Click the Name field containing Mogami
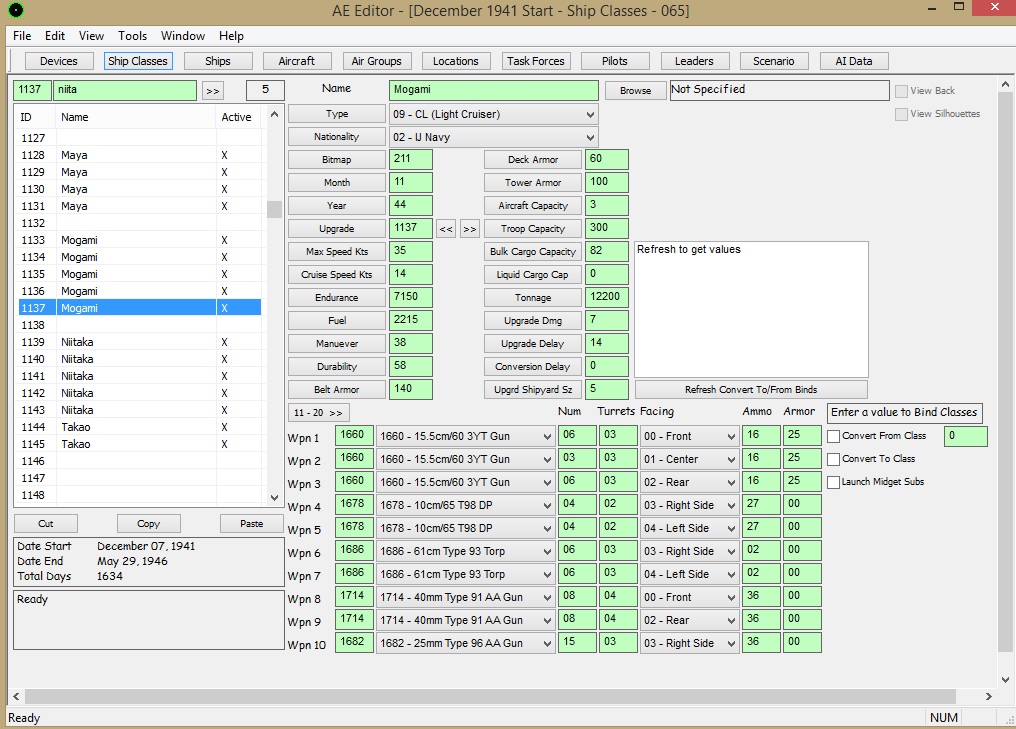The height and width of the screenshot is (729, 1016). click(x=493, y=90)
